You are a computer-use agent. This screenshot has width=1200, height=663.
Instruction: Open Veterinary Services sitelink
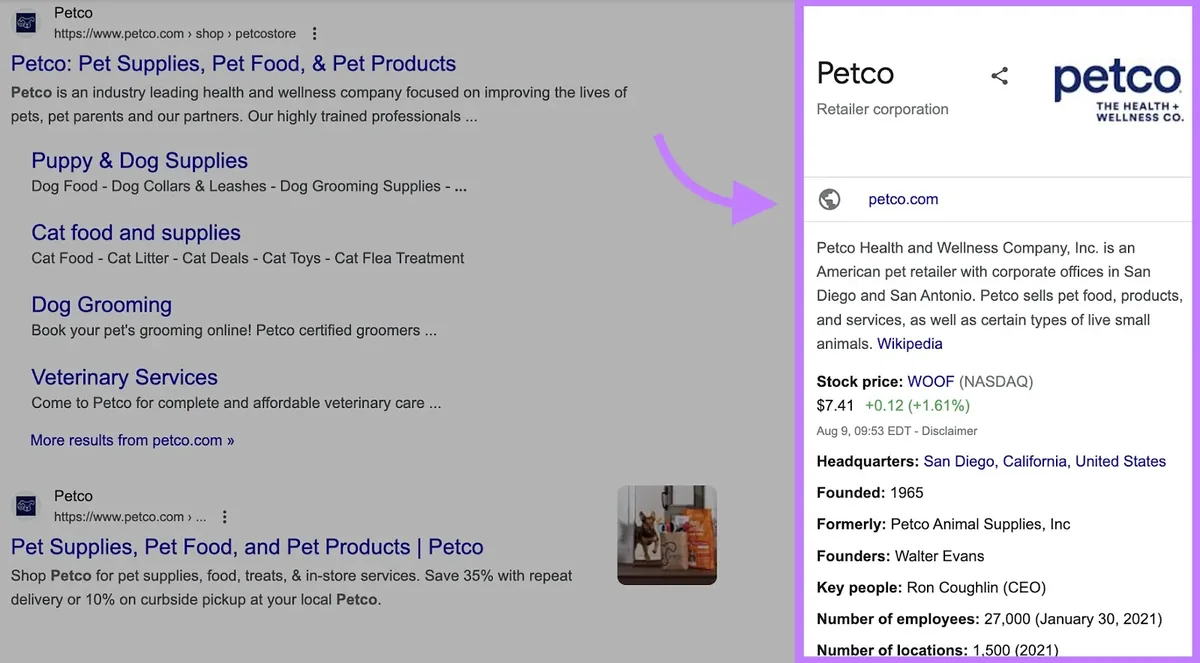pos(124,377)
